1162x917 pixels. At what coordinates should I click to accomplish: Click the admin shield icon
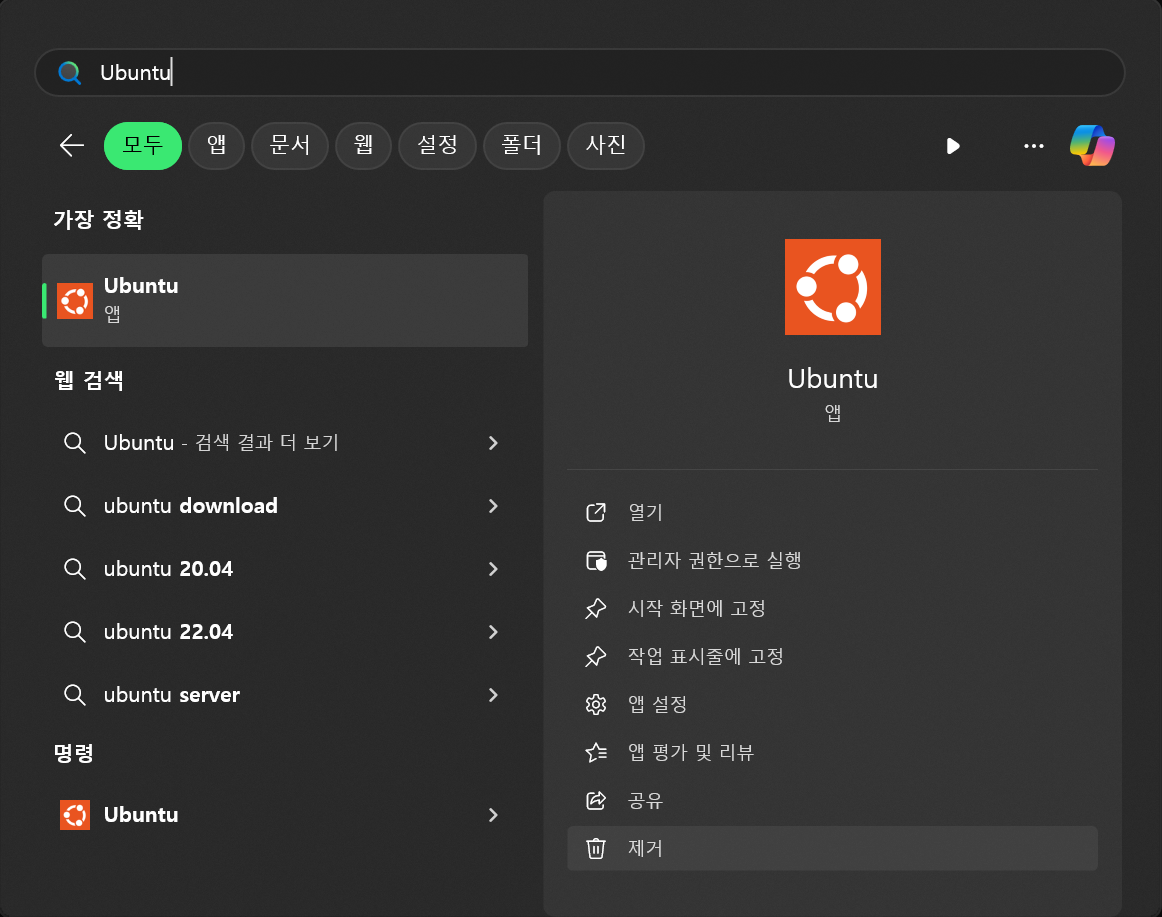click(x=596, y=560)
